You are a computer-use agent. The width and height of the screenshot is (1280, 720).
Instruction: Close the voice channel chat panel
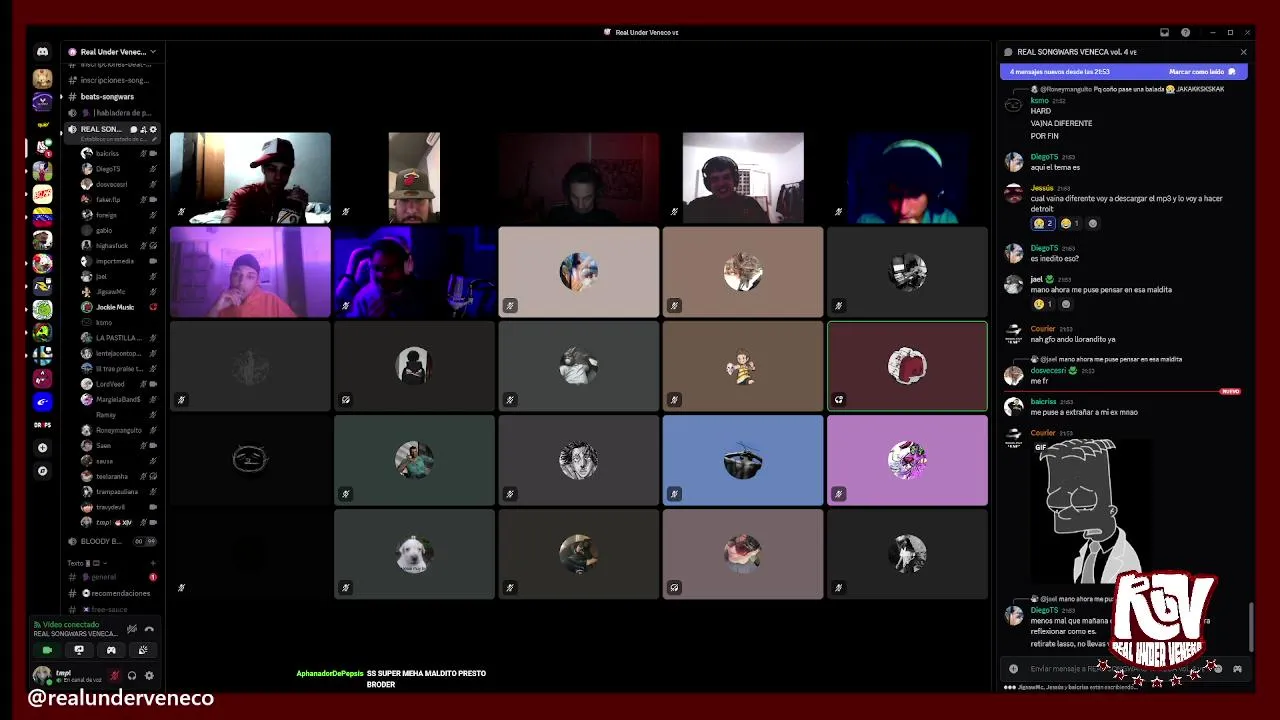pyautogui.click(x=1243, y=52)
